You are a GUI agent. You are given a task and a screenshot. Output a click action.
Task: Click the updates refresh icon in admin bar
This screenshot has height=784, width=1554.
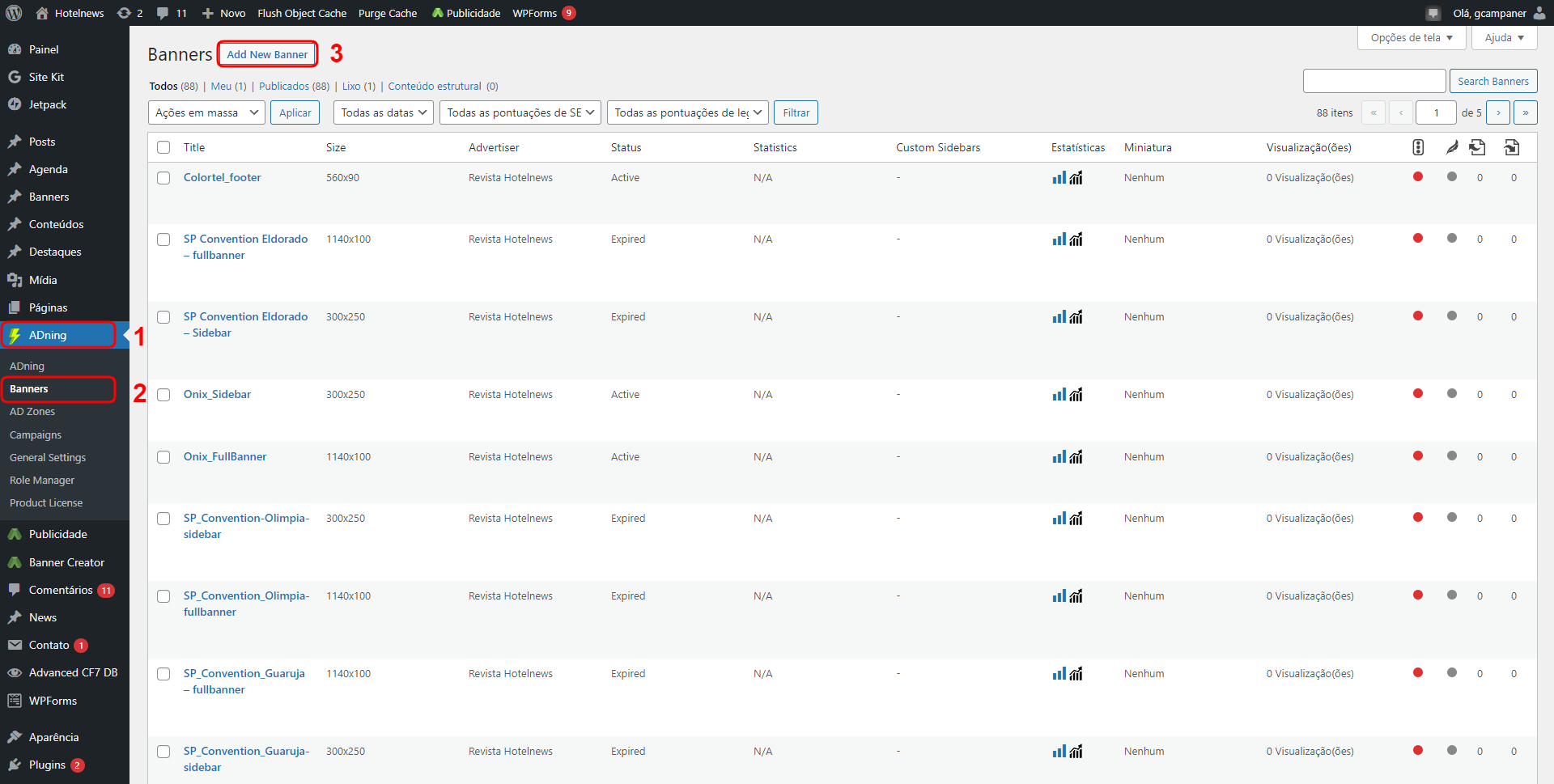point(124,13)
